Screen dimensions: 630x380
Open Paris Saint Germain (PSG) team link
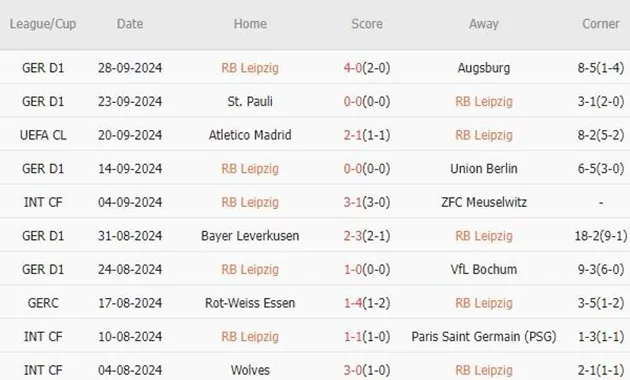[484, 337]
